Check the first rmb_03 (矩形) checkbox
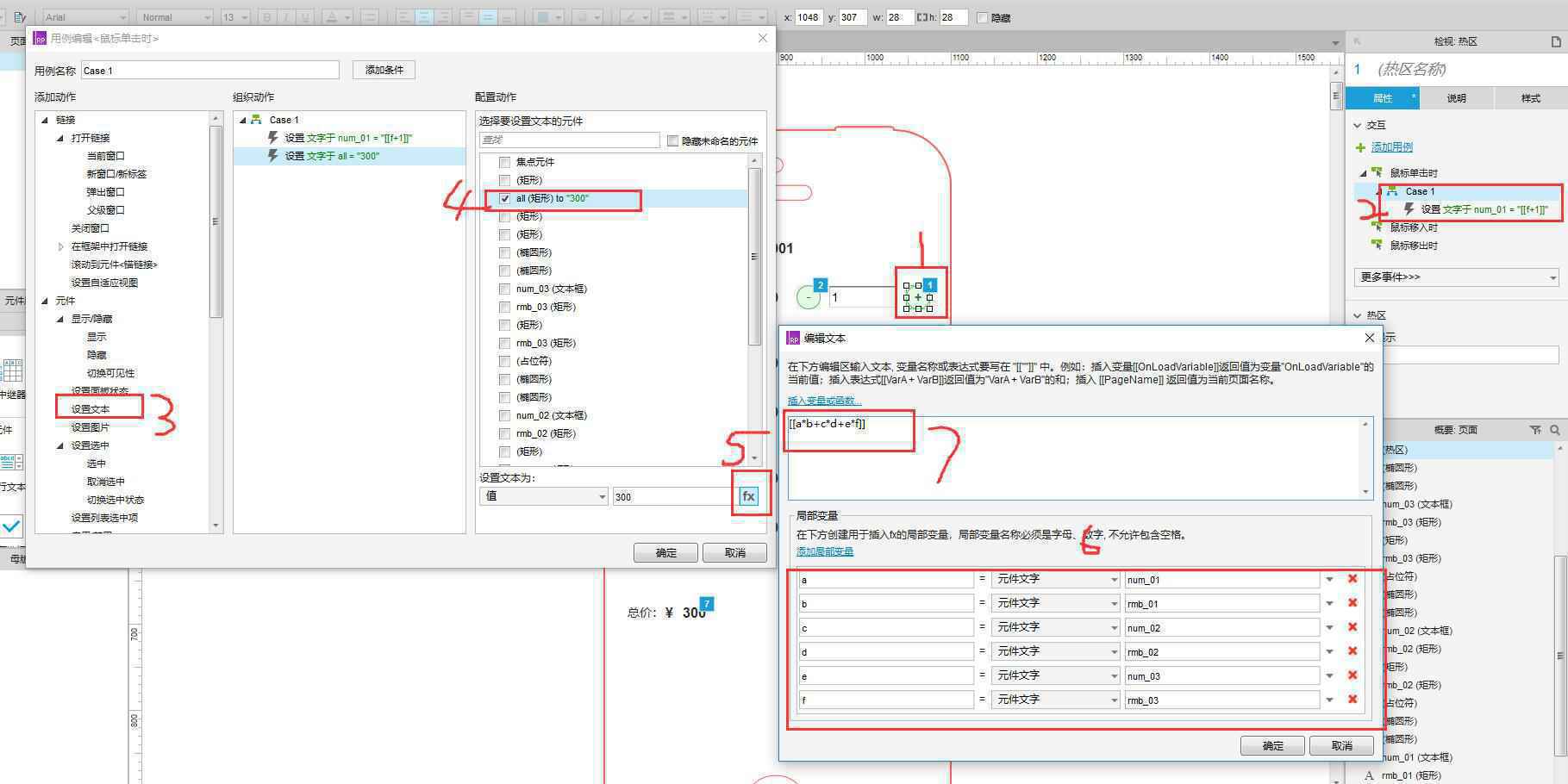The image size is (1568, 784). click(x=505, y=307)
